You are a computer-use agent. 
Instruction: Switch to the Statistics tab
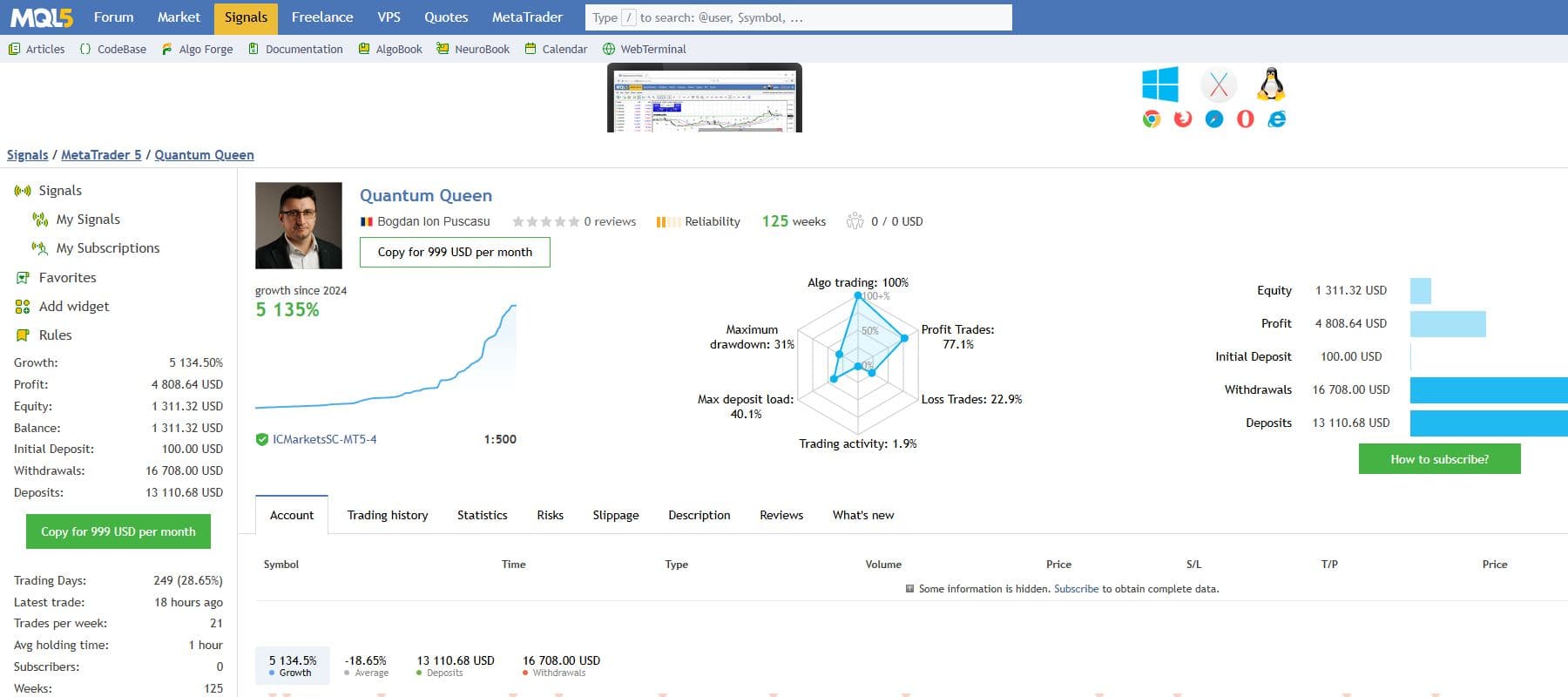tap(483, 515)
